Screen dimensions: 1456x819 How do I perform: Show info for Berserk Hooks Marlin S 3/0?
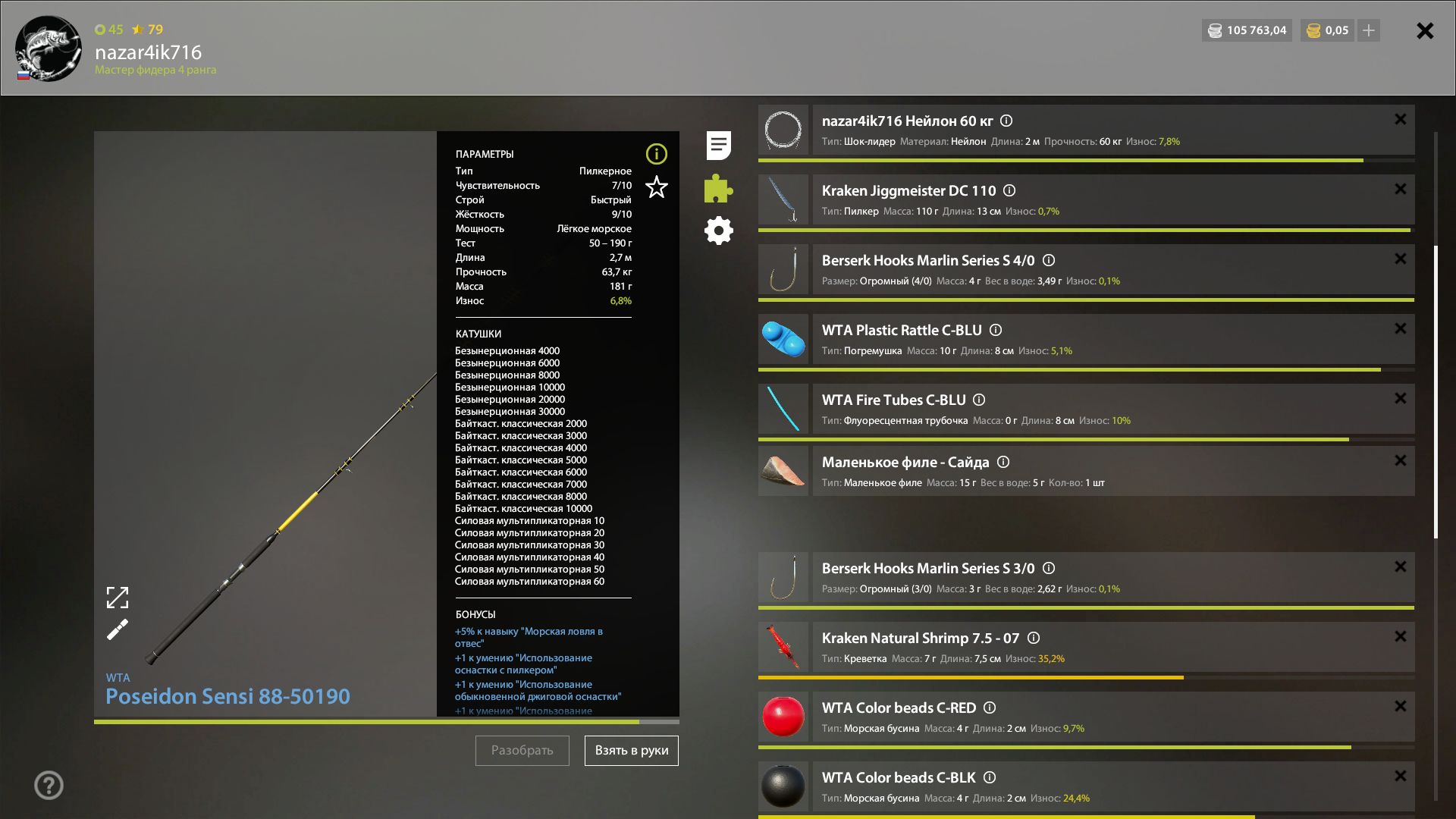click(x=1049, y=568)
